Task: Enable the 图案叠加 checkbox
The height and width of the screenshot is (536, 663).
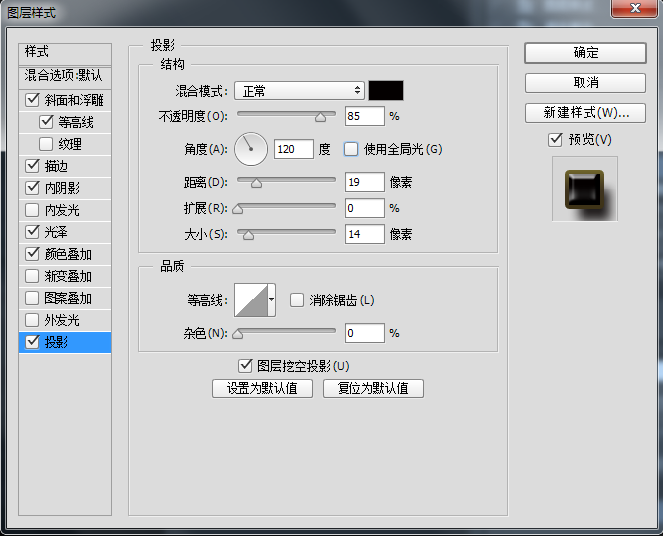Action: pyautogui.click(x=33, y=298)
